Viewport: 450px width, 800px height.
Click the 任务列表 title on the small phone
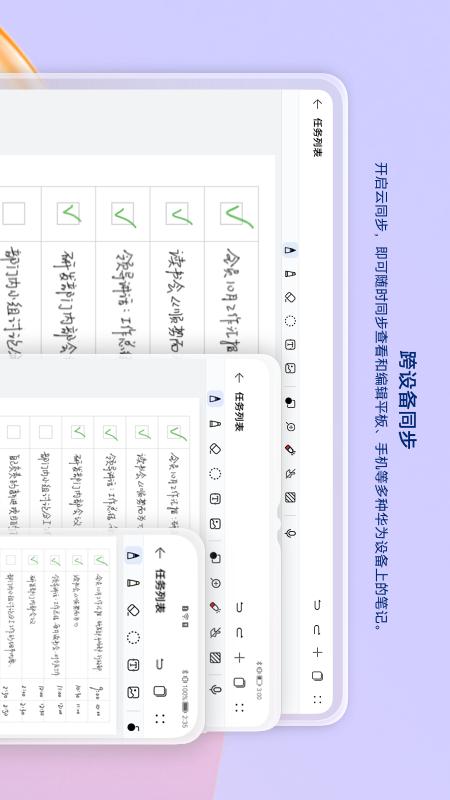(160, 591)
